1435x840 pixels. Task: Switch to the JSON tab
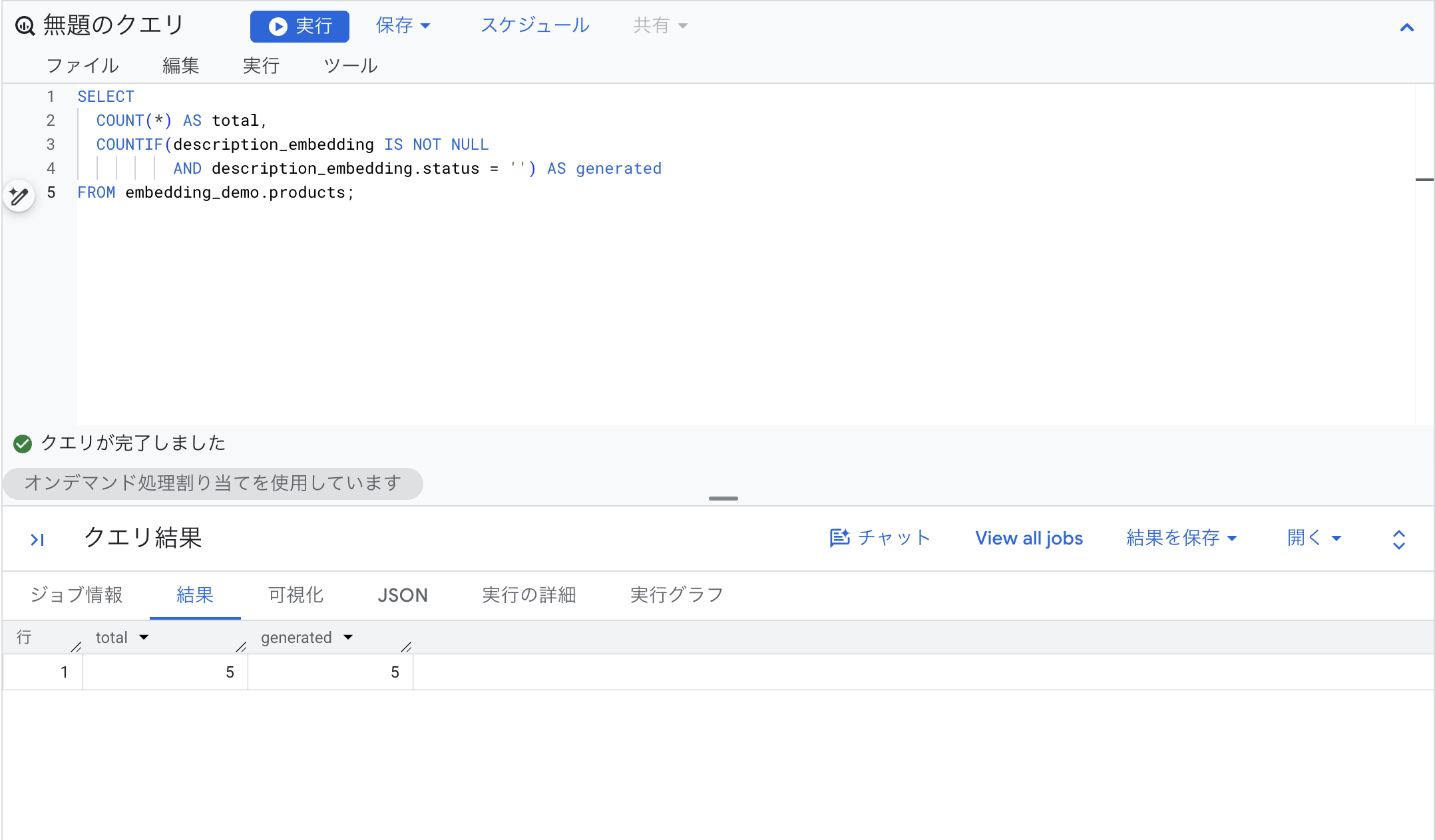[403, 594]
